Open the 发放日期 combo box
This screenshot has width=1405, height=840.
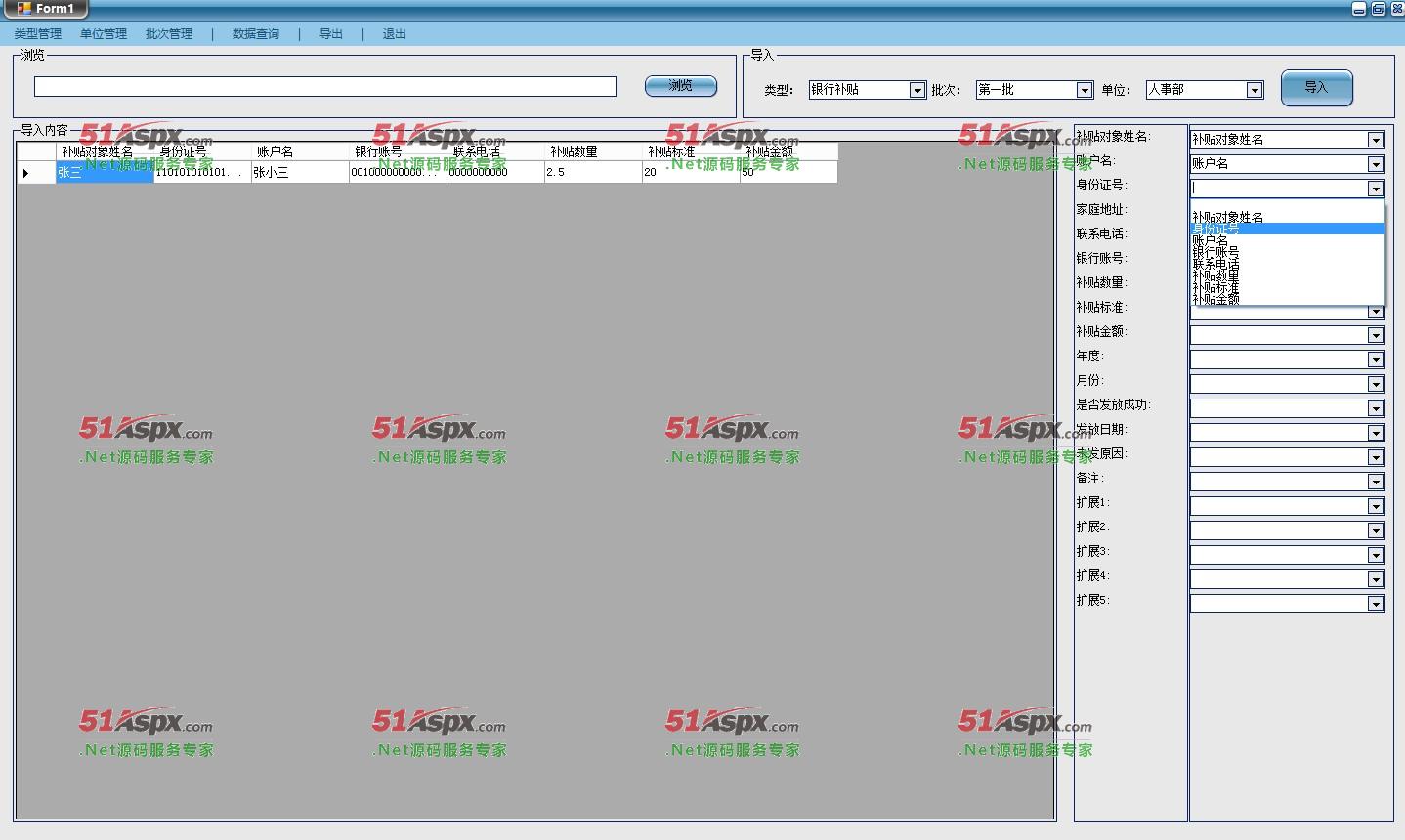point(1376,433)
